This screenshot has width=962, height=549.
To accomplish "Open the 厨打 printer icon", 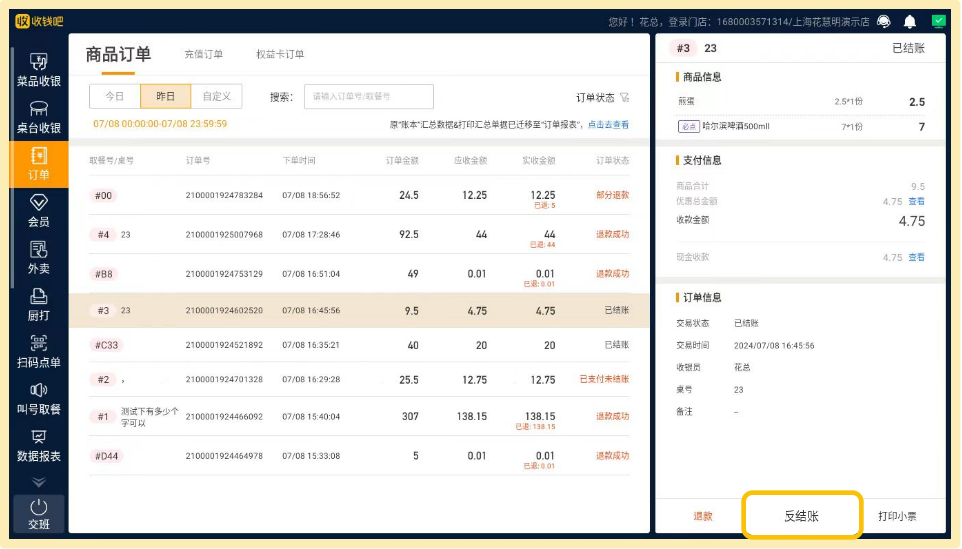I will 38,304.
